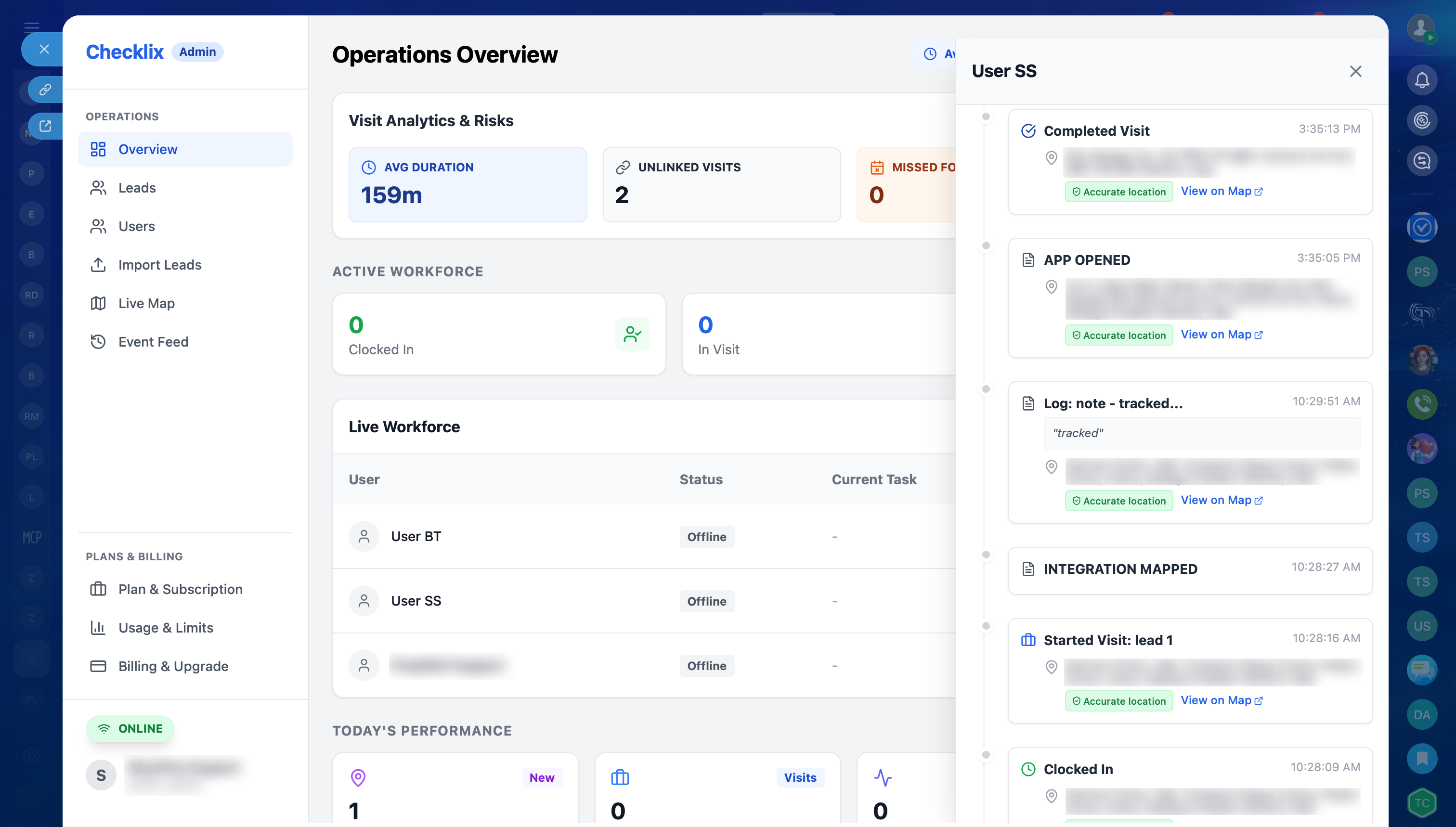Image resolution: width=1456 pixels, height=827 pixels.
Task: Open the Event Feed page
Action: [x=153, y=342]
